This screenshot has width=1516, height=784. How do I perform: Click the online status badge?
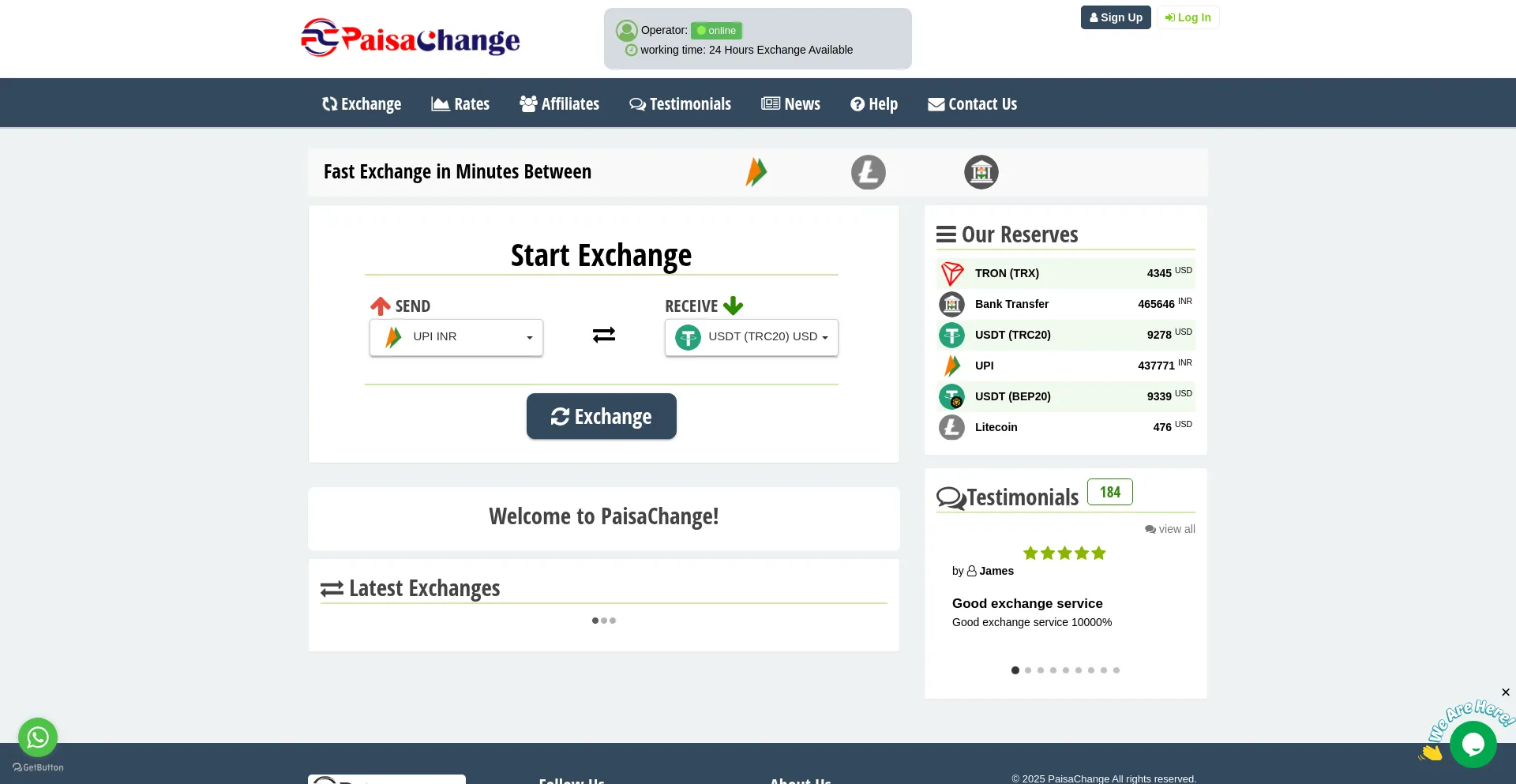point(716,31)
